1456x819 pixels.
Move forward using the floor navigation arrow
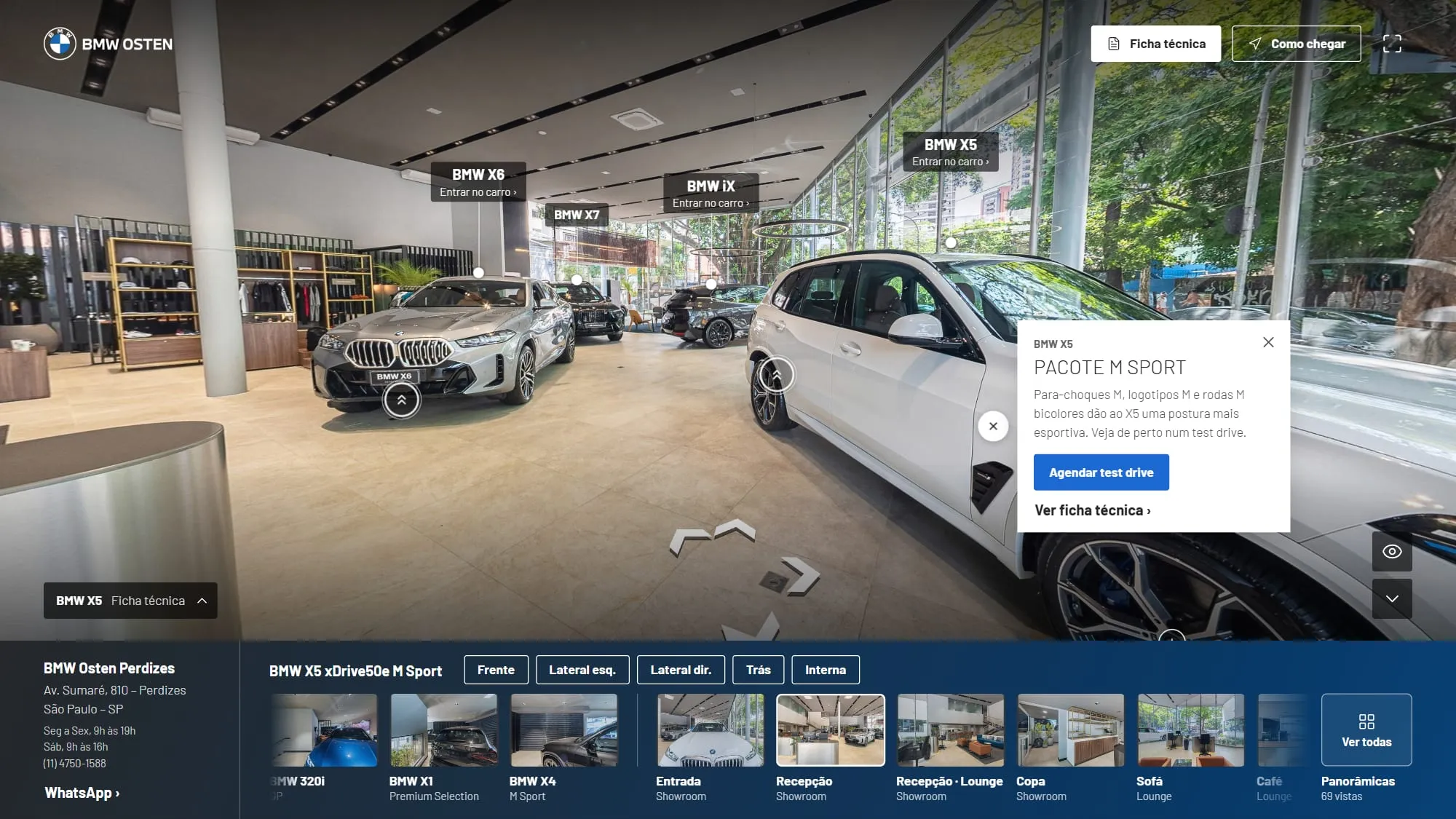[x=735, y=529]
